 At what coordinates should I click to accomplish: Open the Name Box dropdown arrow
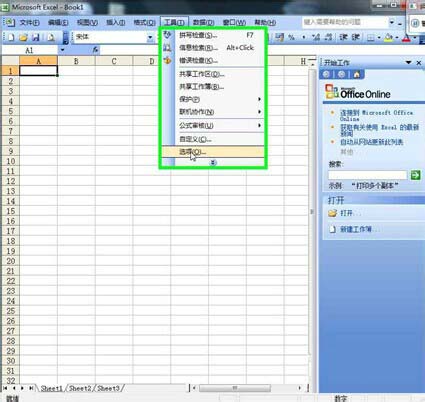[62, 50]
